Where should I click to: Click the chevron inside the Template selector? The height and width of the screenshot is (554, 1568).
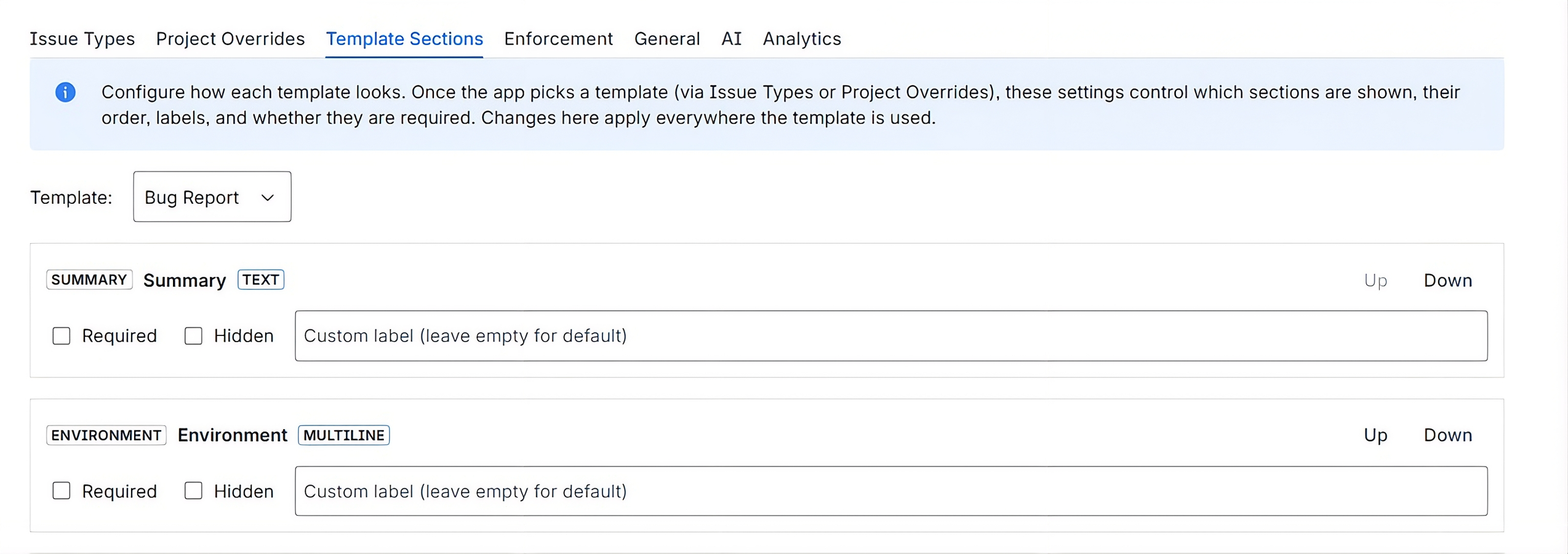(x=267, y=198)
